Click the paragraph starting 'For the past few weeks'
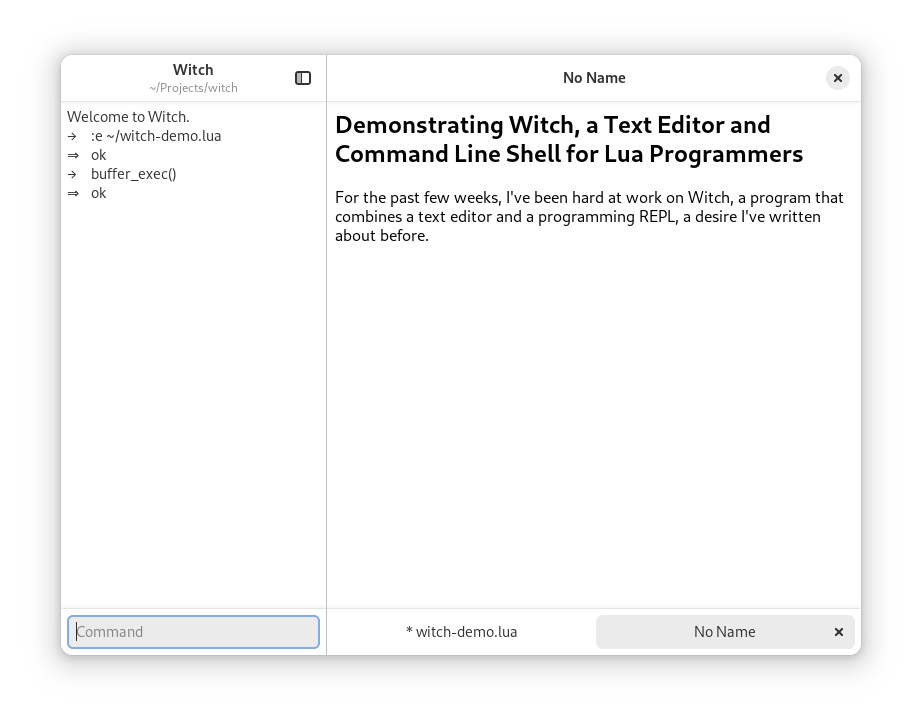This screenshot has height=722, width=922. point(589,216)
